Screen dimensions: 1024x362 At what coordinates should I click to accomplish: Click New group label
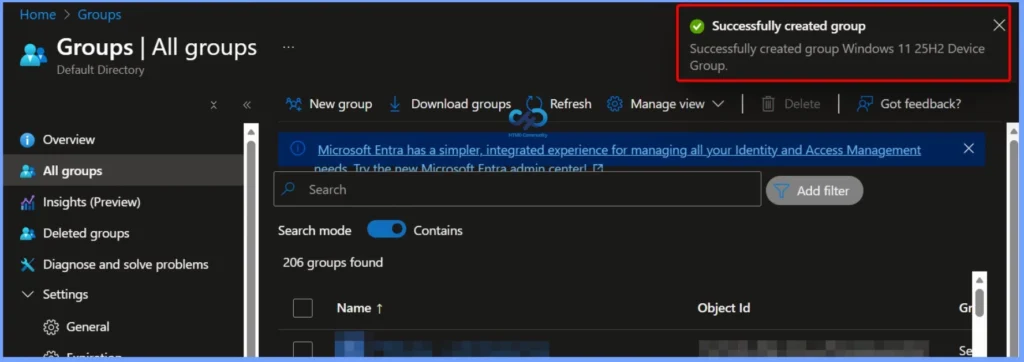point(340,104)
